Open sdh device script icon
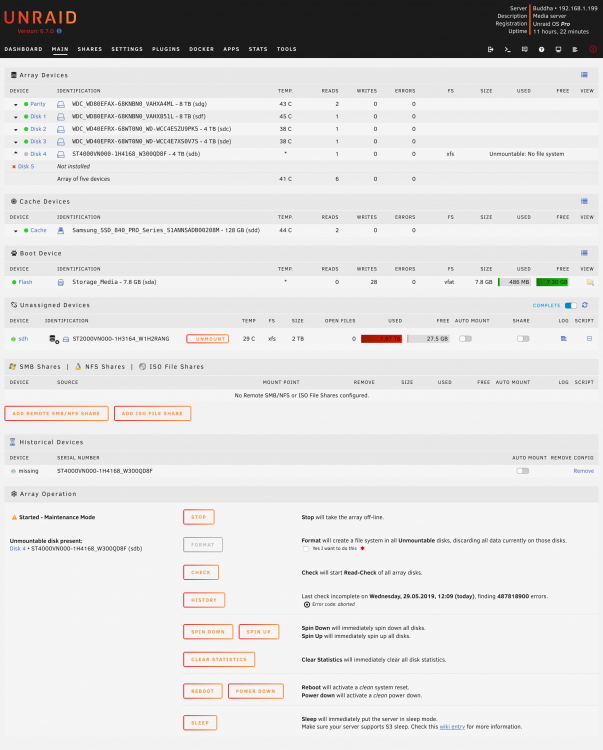Viewport: 603px width, 750px height. (x=590, y=339)
